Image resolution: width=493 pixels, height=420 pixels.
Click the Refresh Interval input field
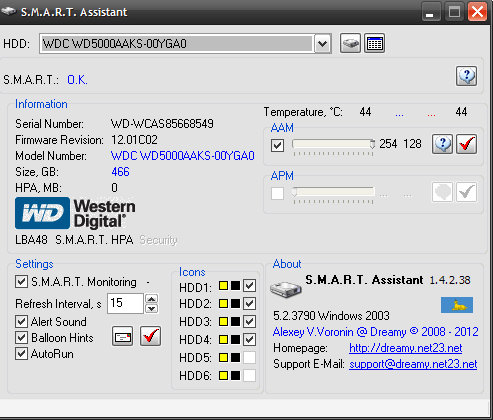[125, 303]
